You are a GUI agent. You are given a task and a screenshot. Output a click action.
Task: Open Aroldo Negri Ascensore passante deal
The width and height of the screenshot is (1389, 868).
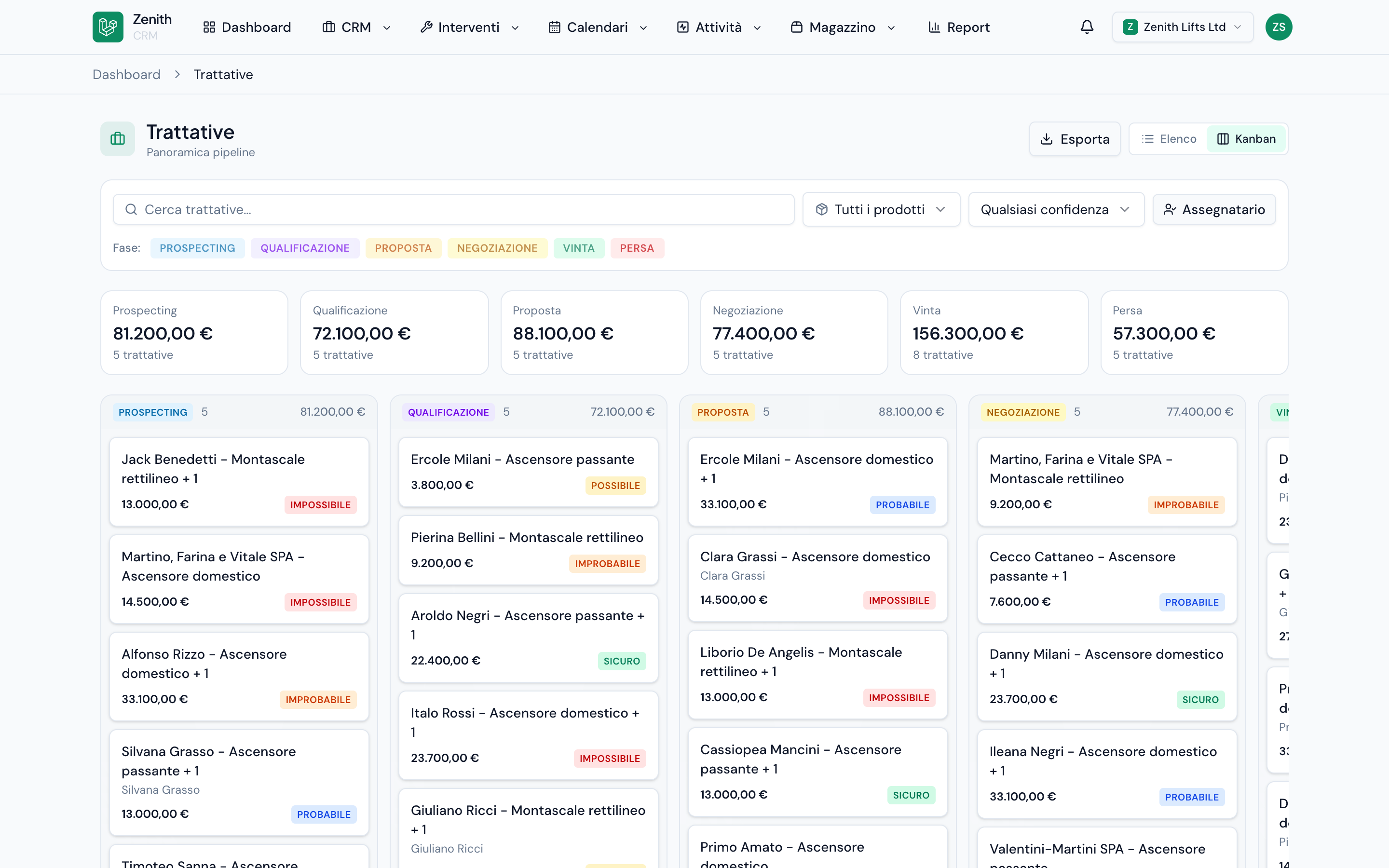point(528,638)
